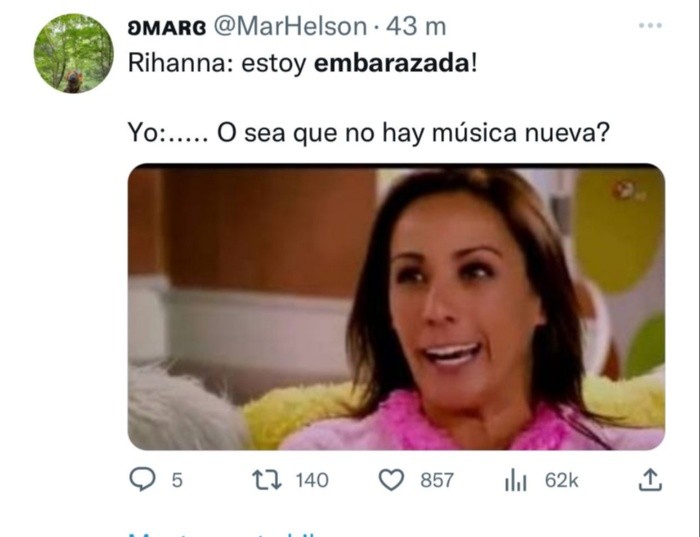The width and height of the screenshot is (700, 537).
Task: Click the bold word embarazada
Action: click(x=391, y=63)
